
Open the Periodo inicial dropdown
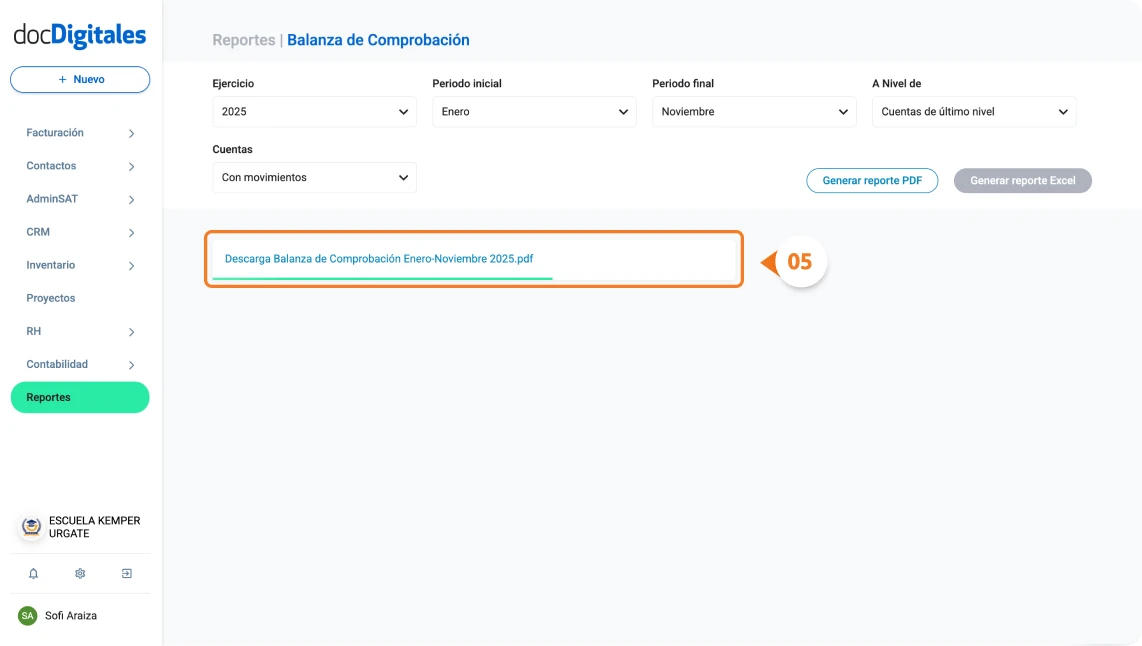(x=534, y=111)
